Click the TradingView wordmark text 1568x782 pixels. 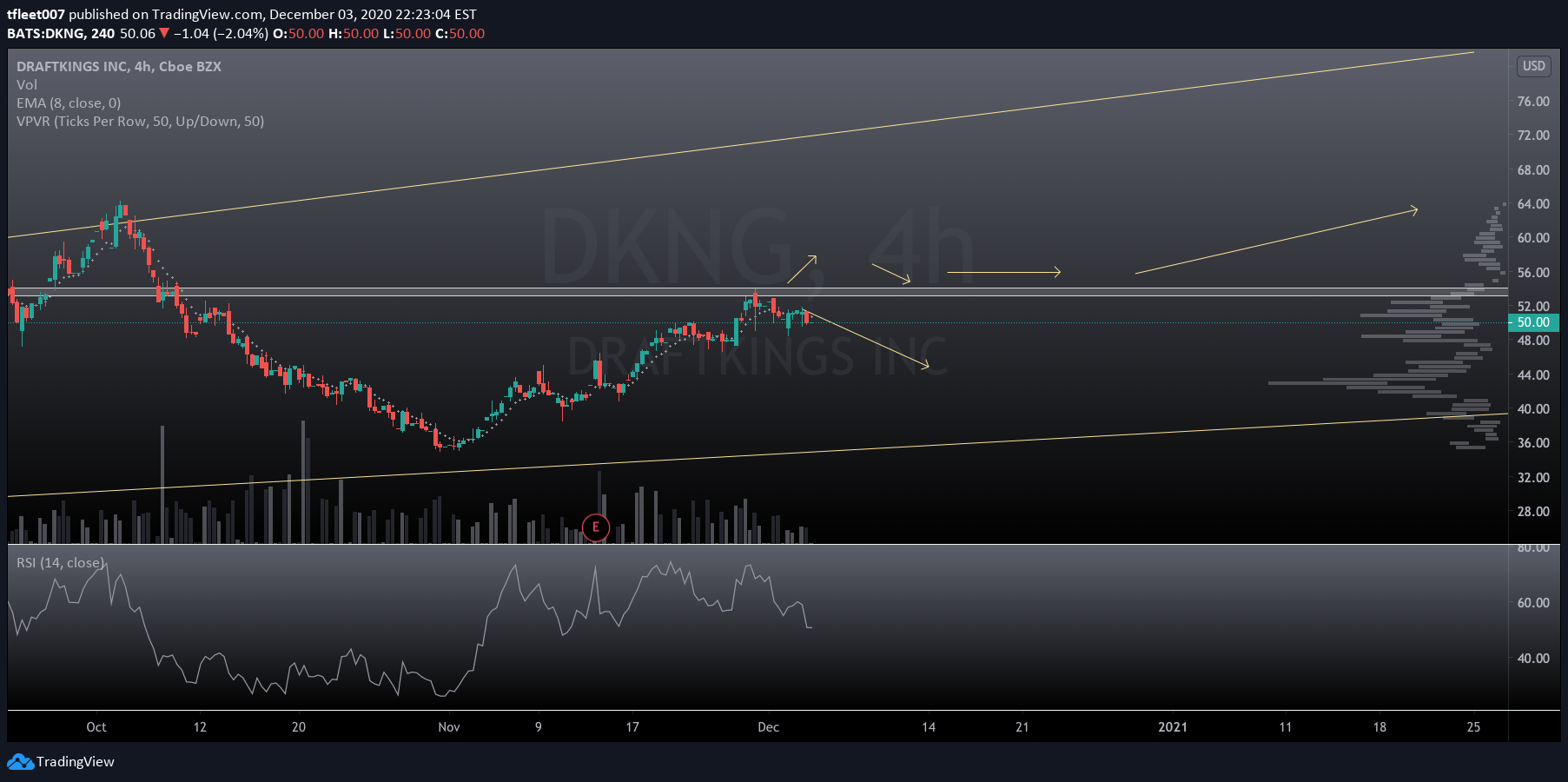[76, 762]
